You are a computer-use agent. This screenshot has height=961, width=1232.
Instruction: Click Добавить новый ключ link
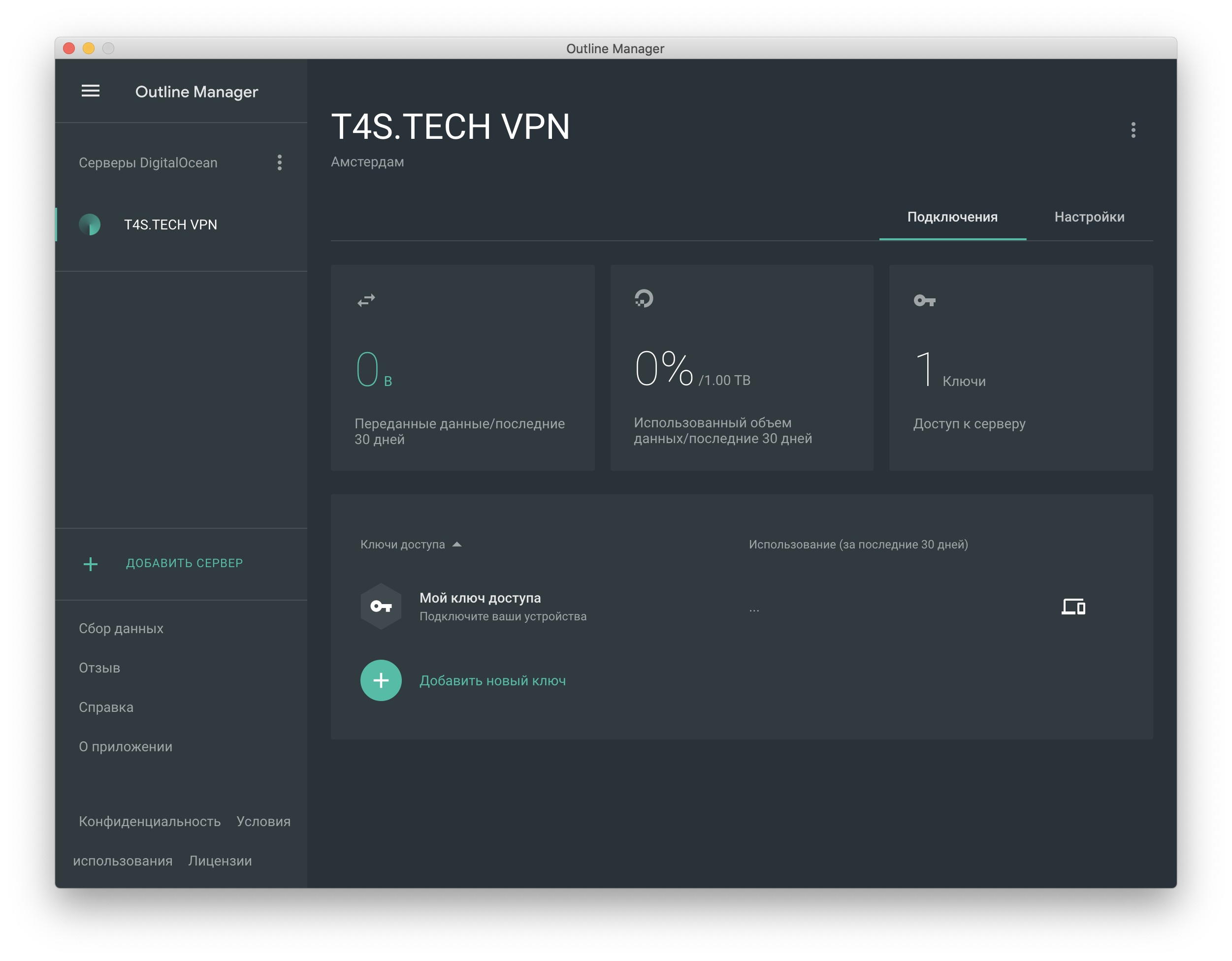492,681
